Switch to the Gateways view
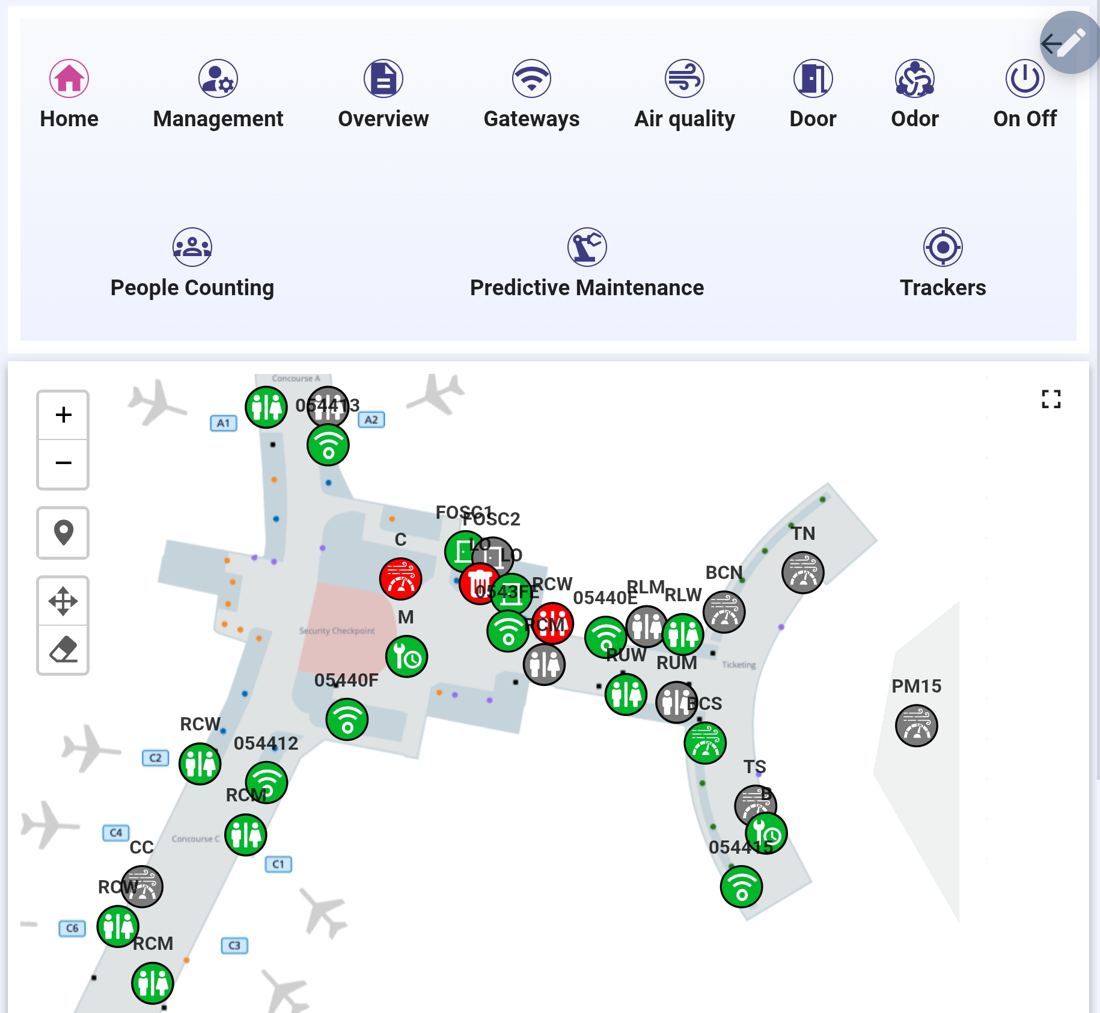The height and width of the screenshot is (1013, 1100). pos(531,95)
